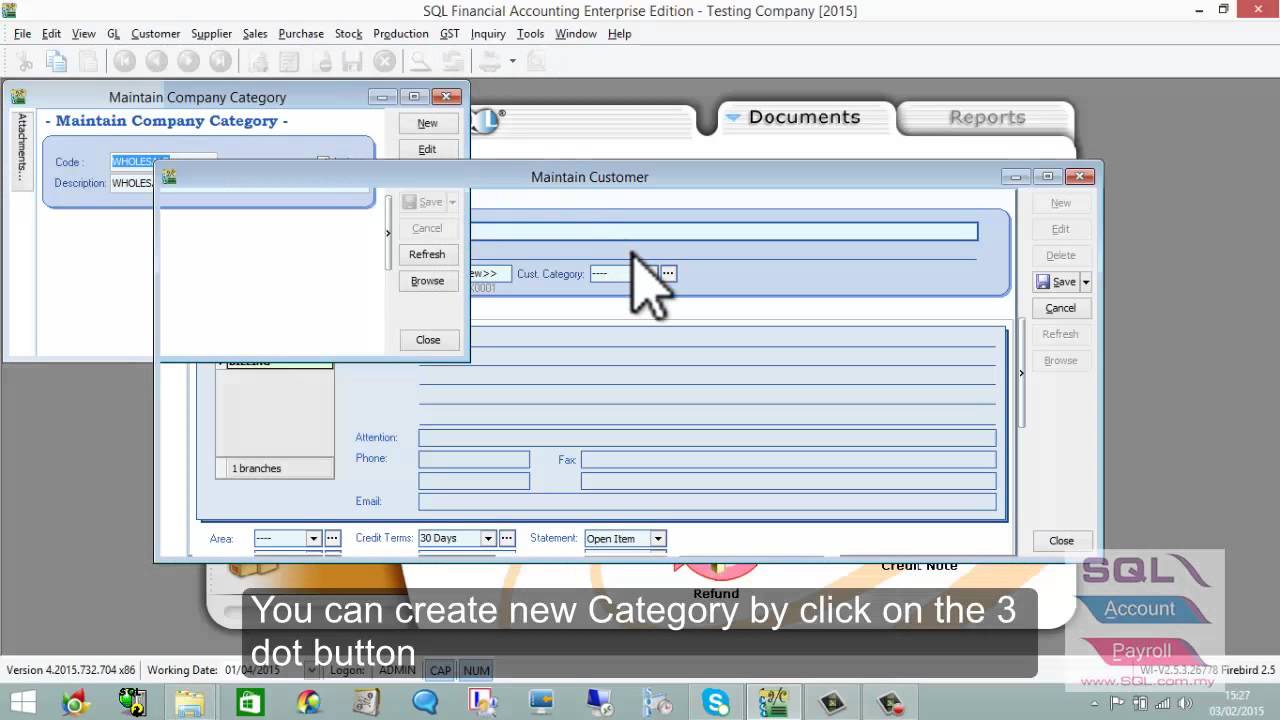Click Close in Maintain Company Category window
Screen dimensions: 1280x720
[x=427, y=340]
